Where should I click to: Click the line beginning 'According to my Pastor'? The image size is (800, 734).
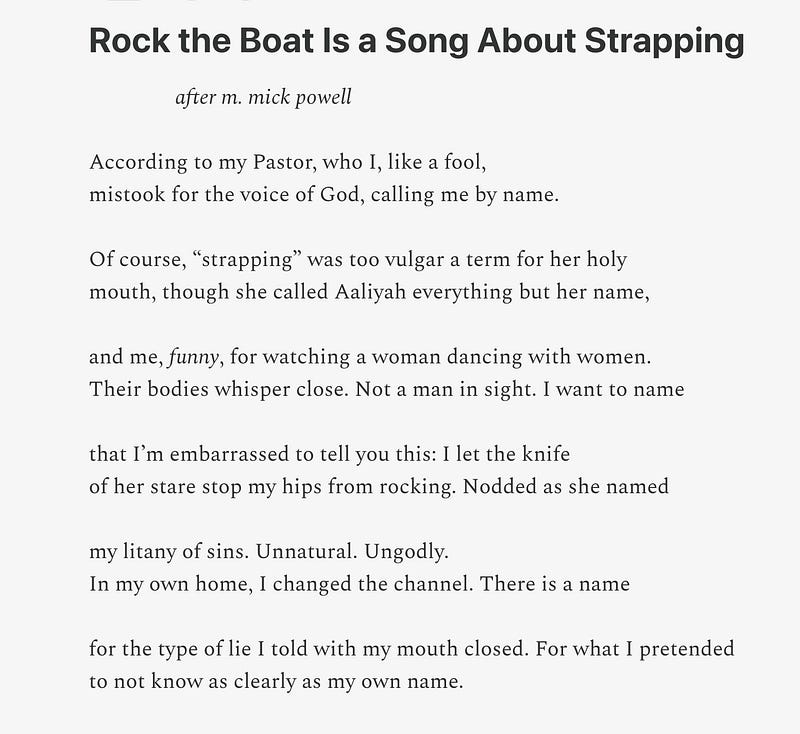[288, 163]
